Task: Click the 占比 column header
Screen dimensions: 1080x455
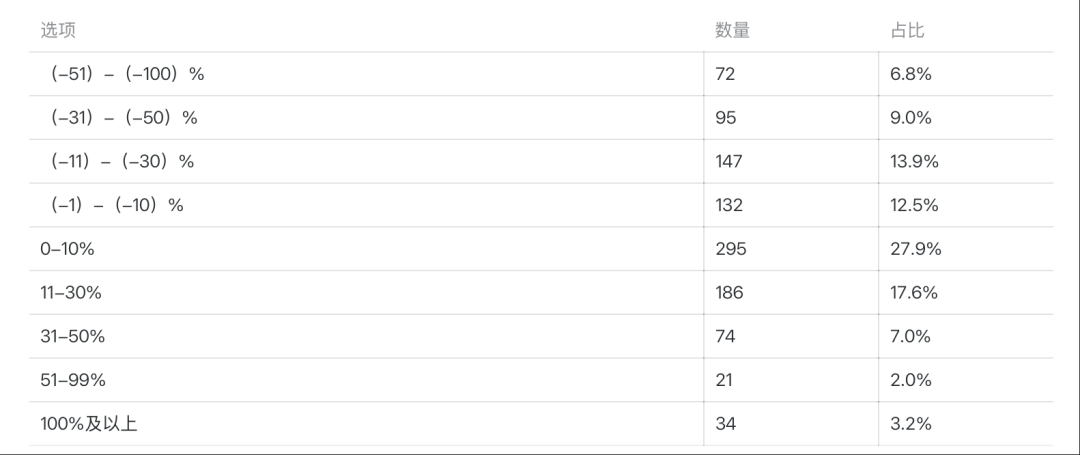Action: point(907,30)
